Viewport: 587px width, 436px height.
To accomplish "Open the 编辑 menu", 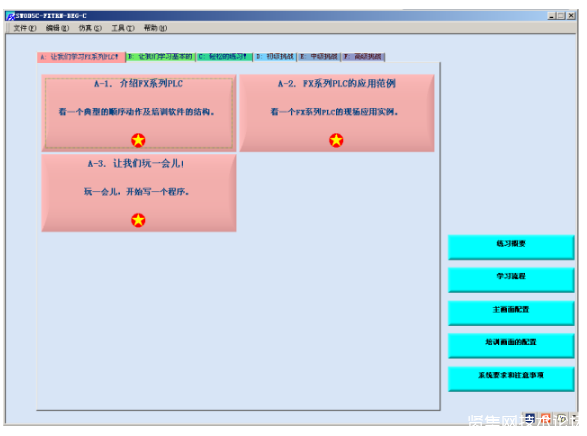I will point(57,28).
